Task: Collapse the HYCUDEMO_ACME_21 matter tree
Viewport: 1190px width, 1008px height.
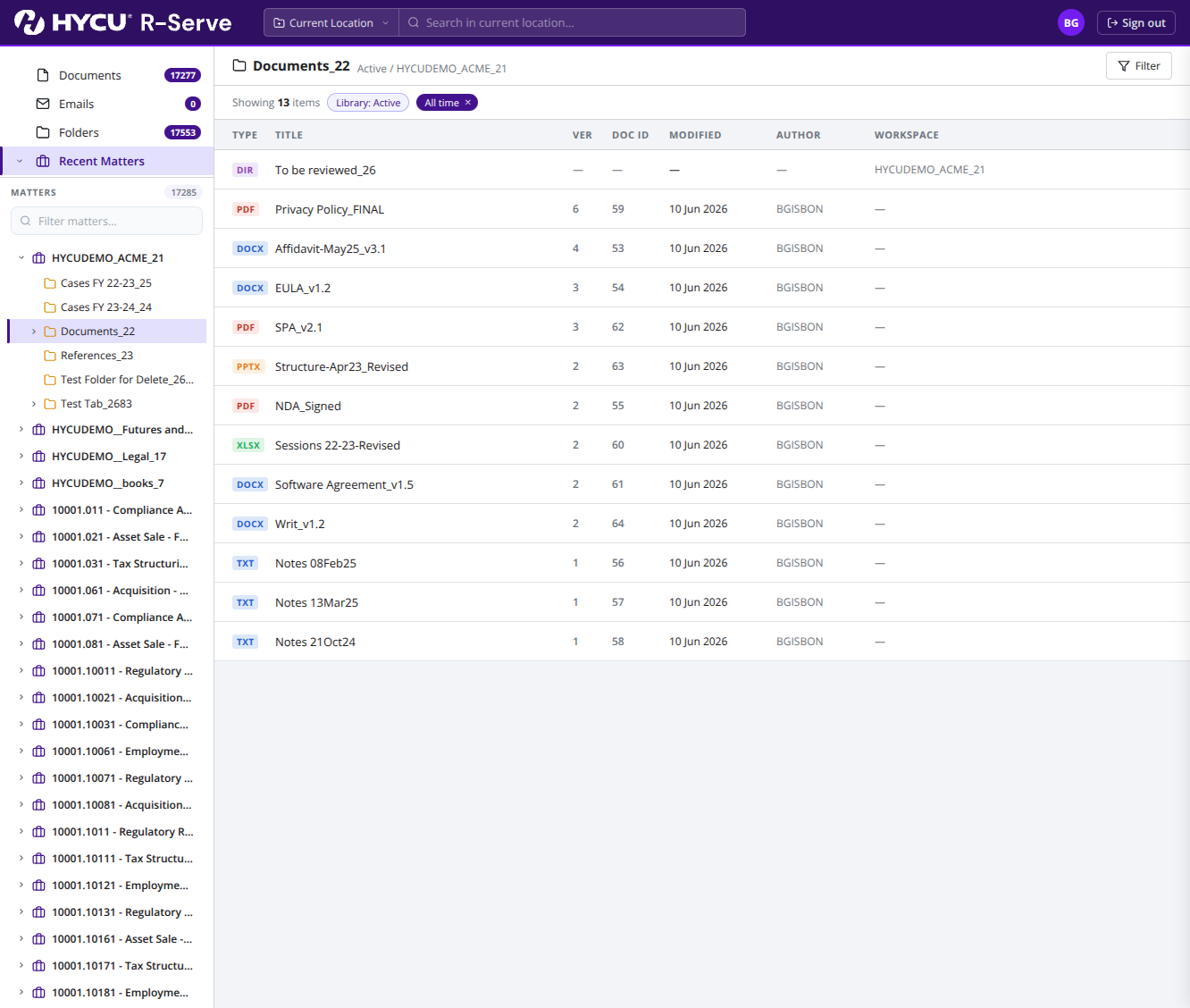Action: click(x=21, y=257)
